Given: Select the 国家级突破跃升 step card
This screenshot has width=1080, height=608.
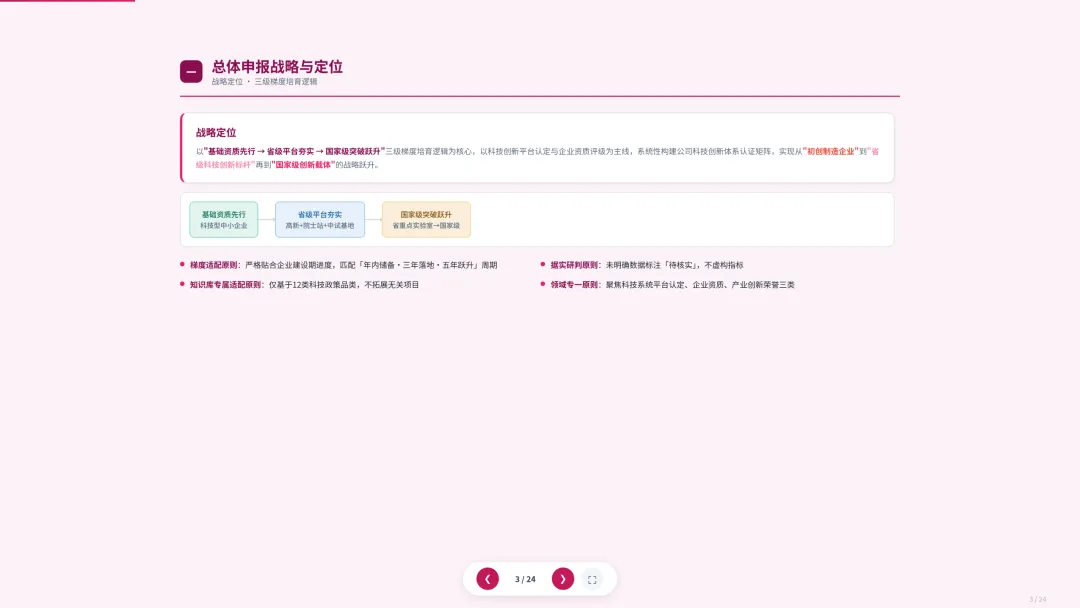Looking at the screenshot, I should [x=426, y=220].
